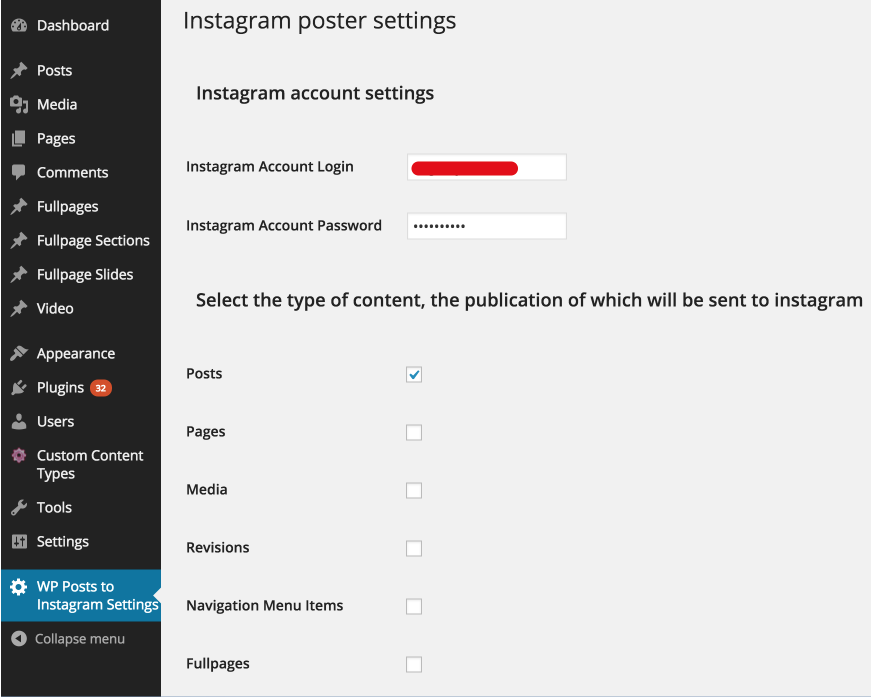871x697 pixels.
Task: Uncheck the Posts content type checkbox
Action: click(414, 374)
